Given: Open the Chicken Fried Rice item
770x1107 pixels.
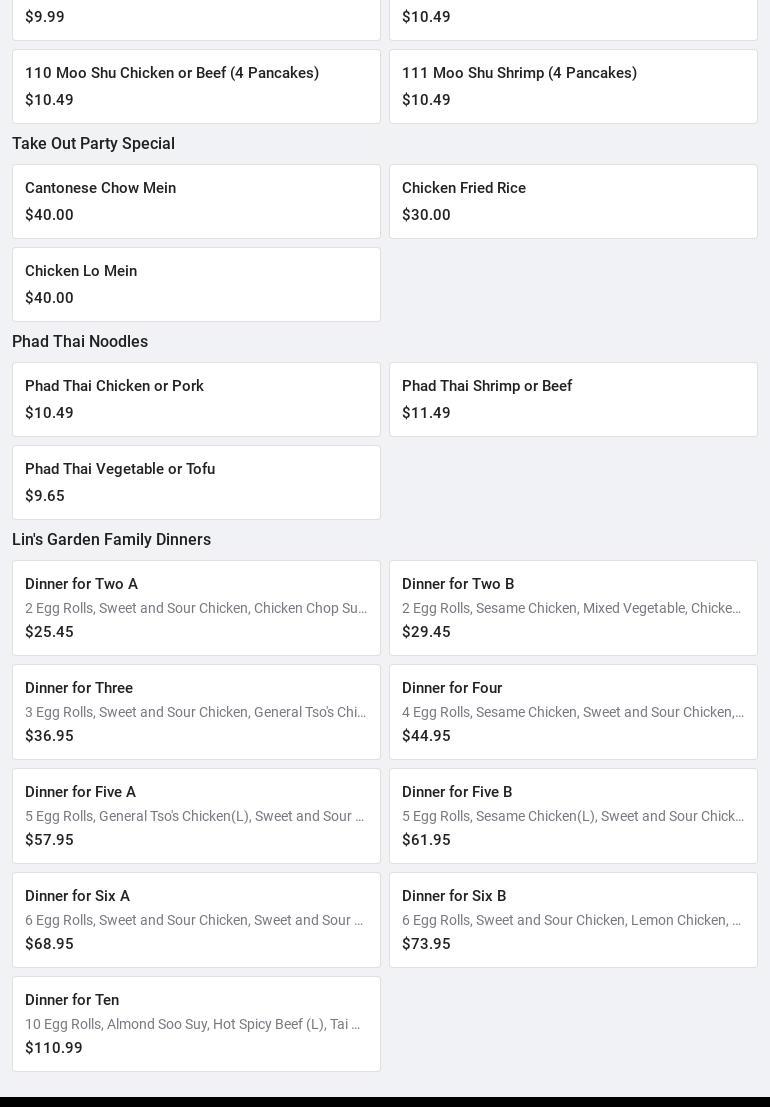Looking at the screenshot, I should pos(573,201).
